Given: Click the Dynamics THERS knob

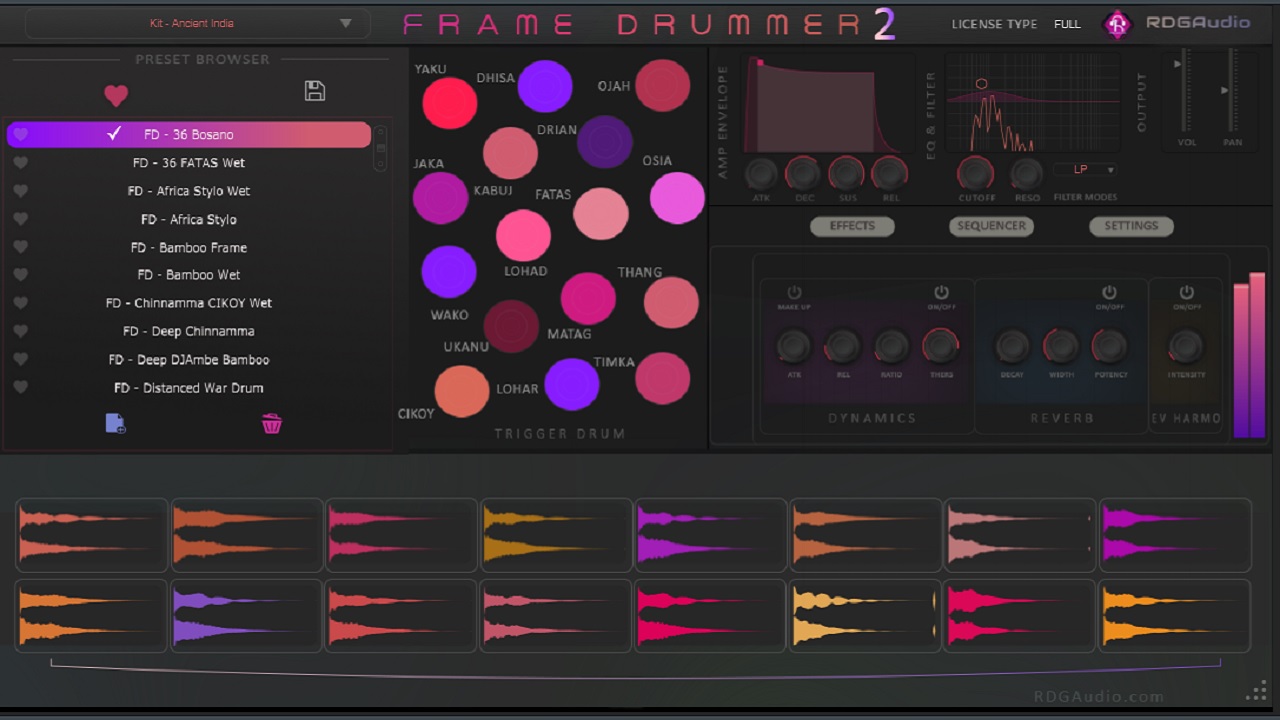Looking at the screenshot, I should point(940,347).
